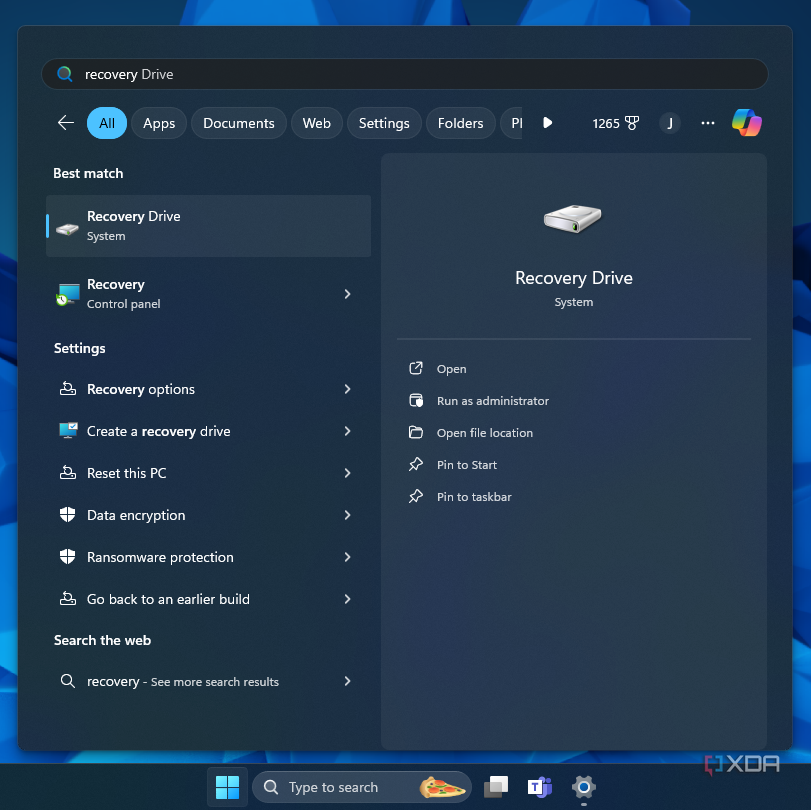Choose Pin to Start
This screenshot has height=810, width=811.
(x=467, y=465)
